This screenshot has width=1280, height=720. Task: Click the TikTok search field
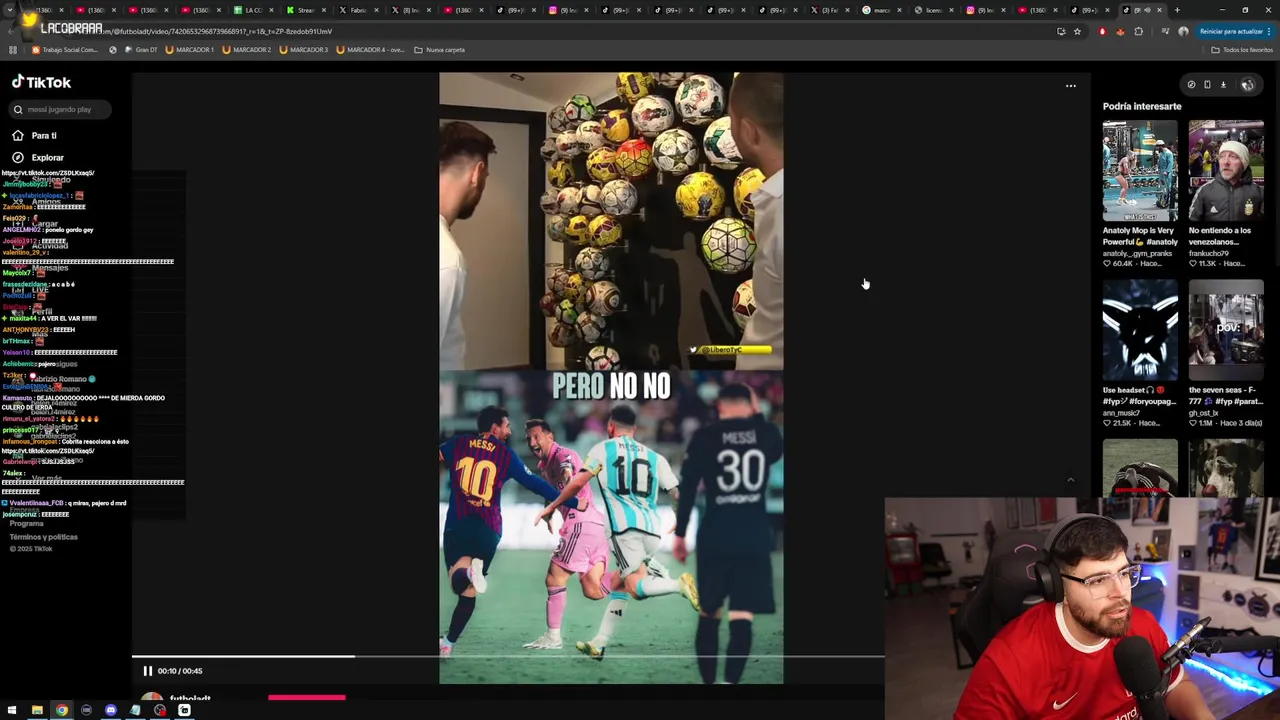[60, 110]
